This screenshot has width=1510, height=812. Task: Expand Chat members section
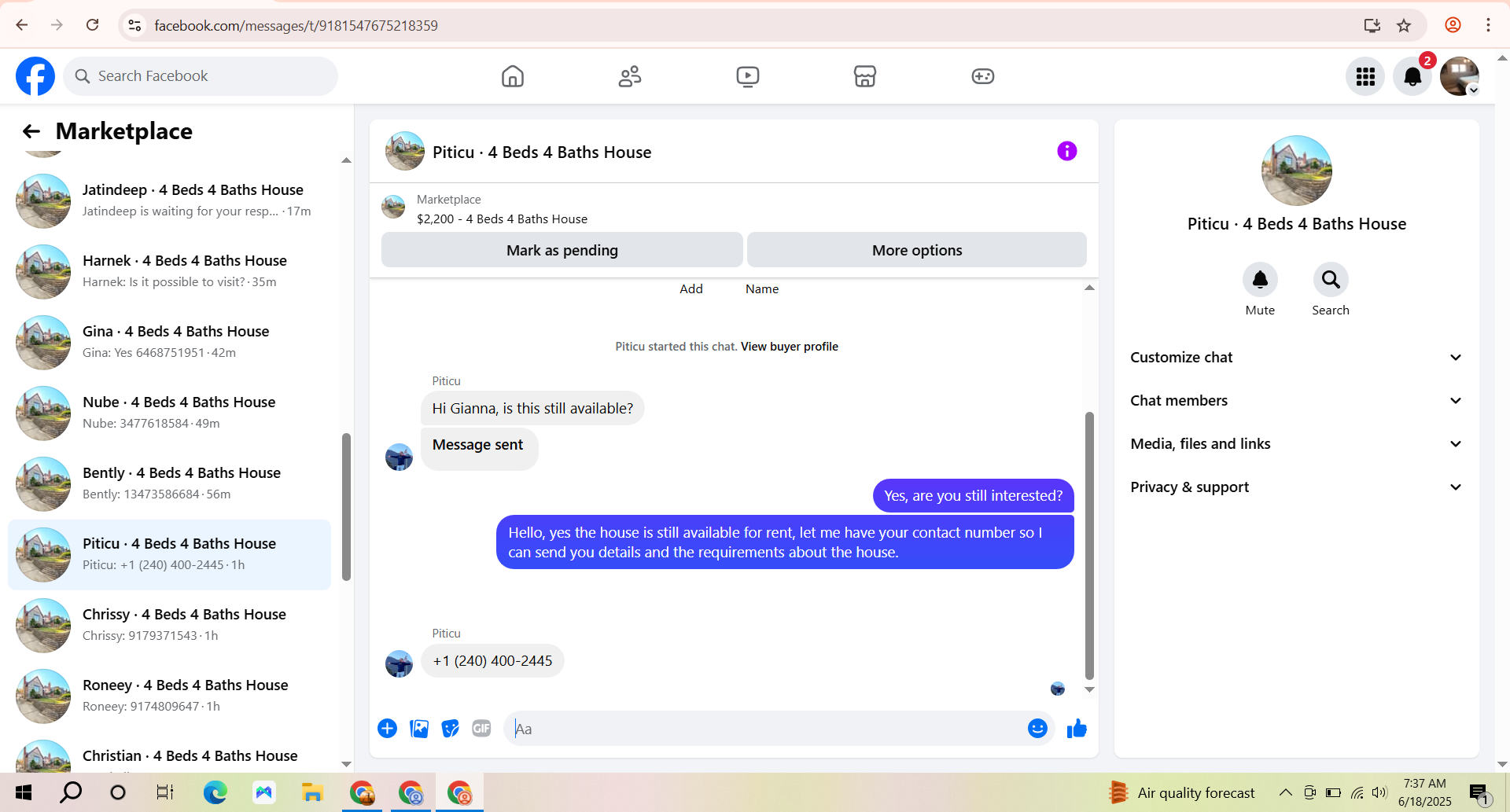click(1297, 401)
